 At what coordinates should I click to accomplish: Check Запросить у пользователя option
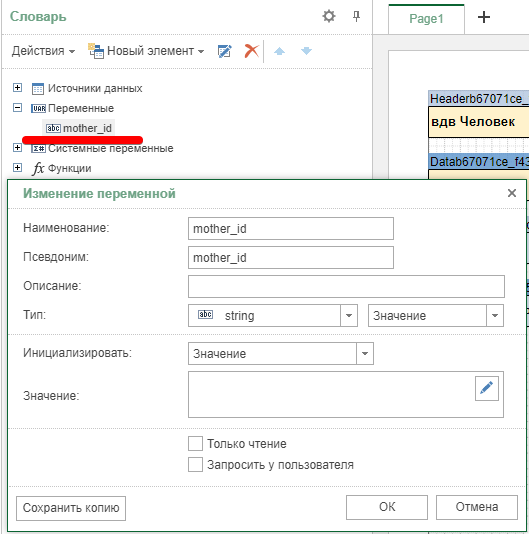click(x=196, y=465)
